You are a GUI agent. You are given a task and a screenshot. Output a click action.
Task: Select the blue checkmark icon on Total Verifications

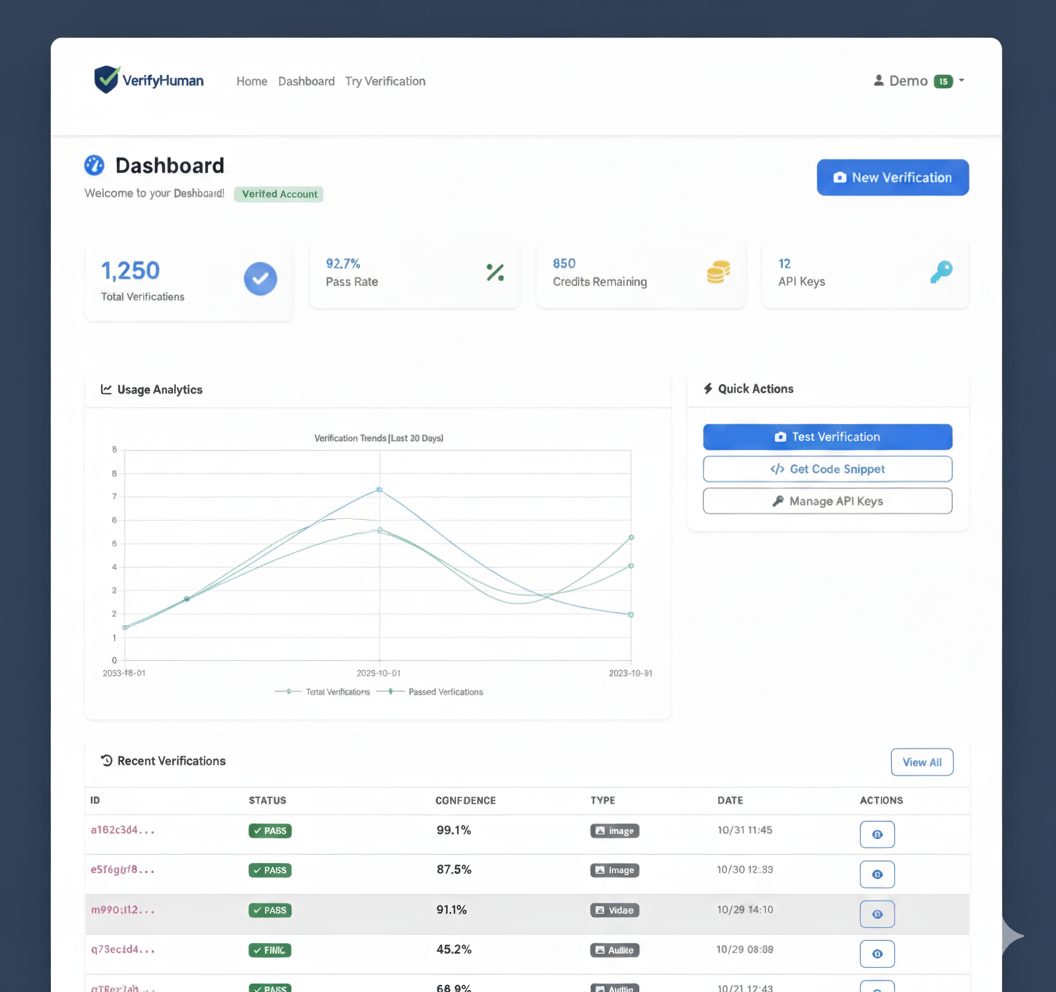260,279
